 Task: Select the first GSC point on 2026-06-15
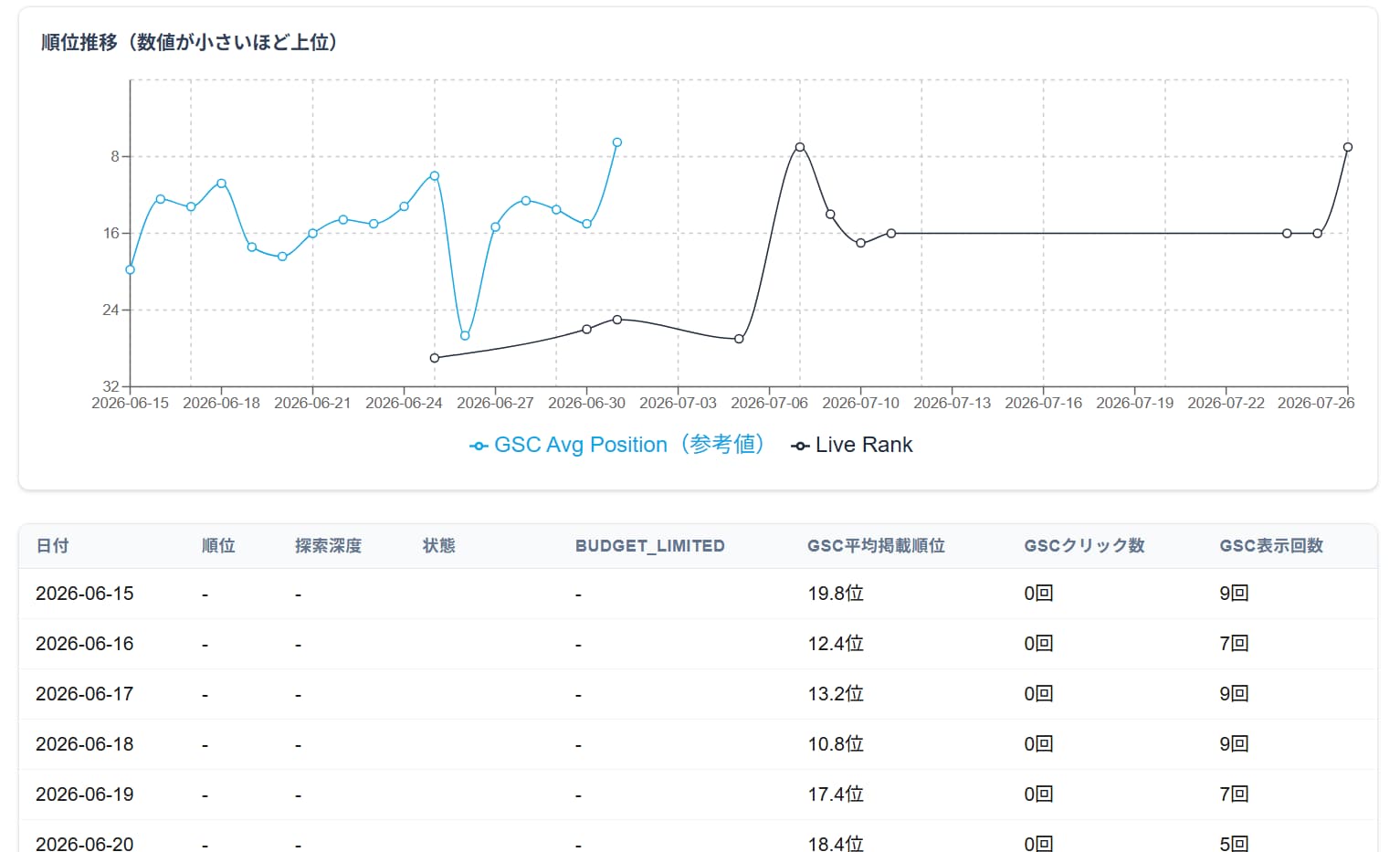[x=131, y=269]
